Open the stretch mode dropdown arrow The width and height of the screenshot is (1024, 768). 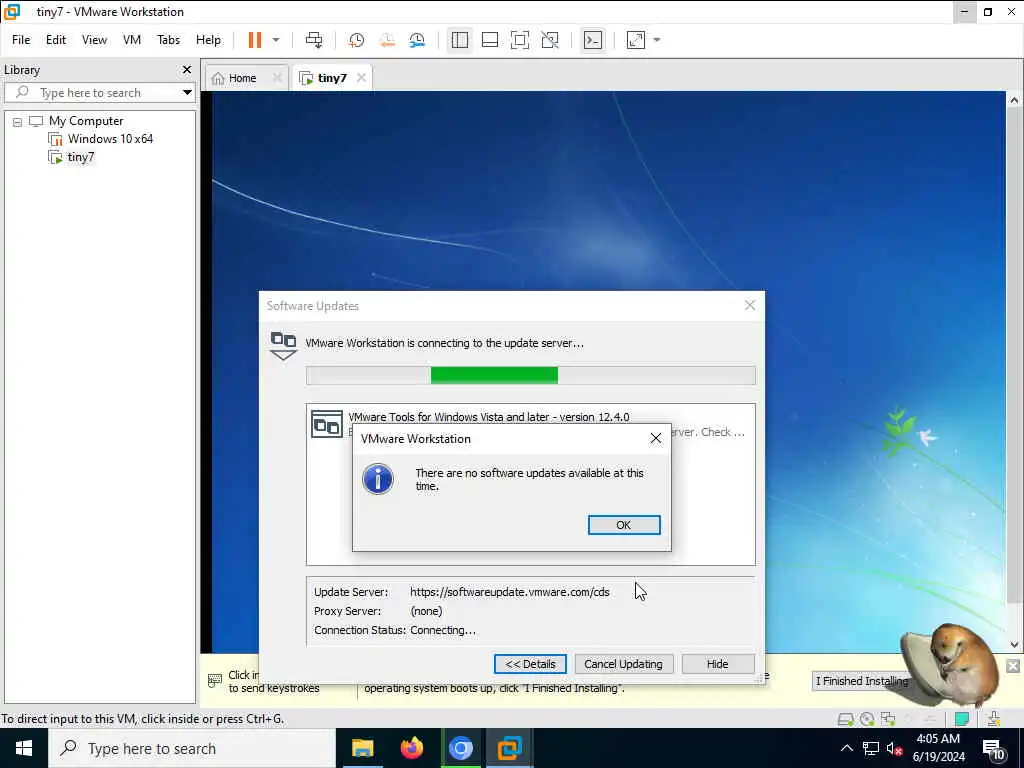click(657, 40)
